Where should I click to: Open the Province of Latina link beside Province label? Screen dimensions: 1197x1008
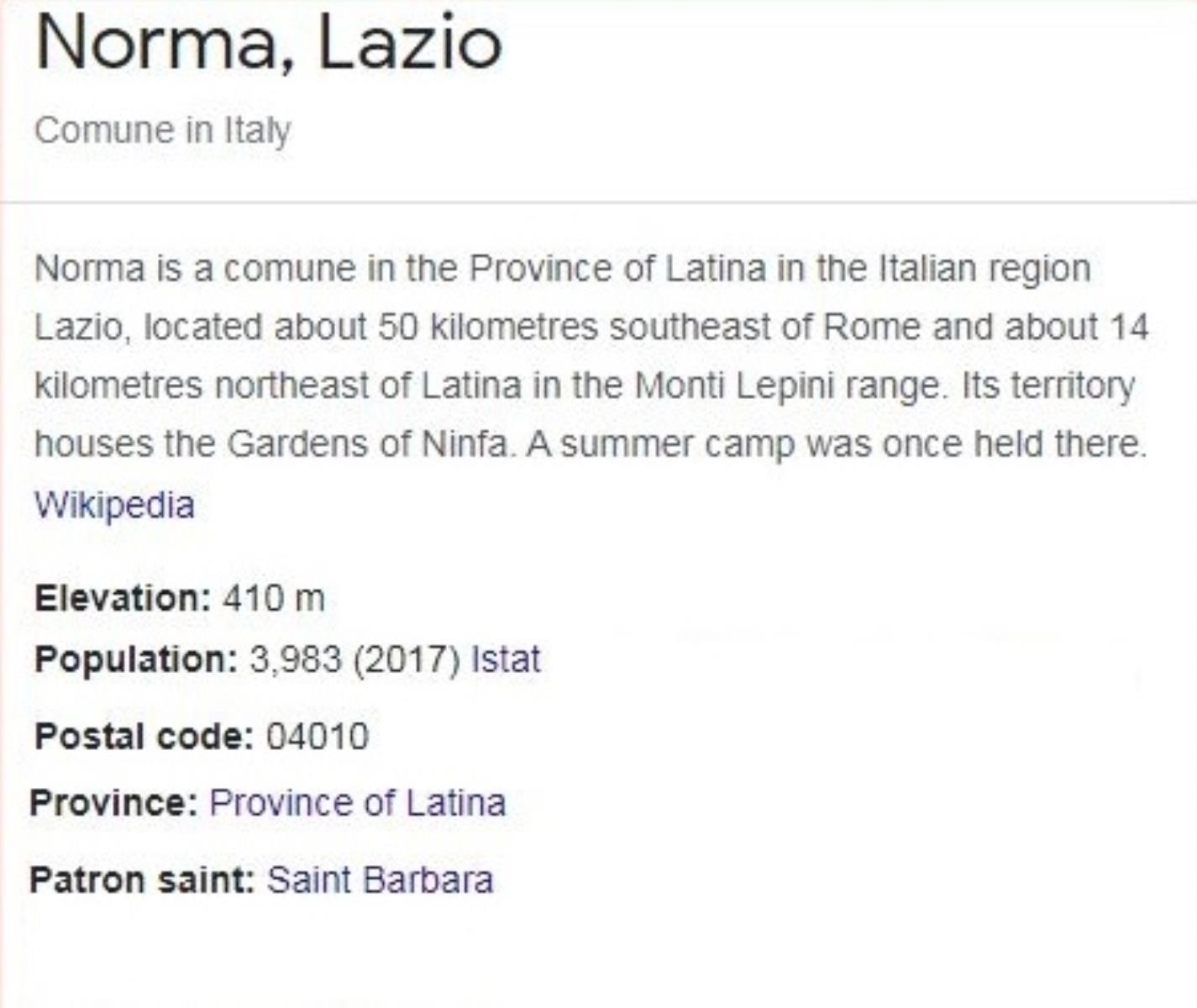(357, 803)
